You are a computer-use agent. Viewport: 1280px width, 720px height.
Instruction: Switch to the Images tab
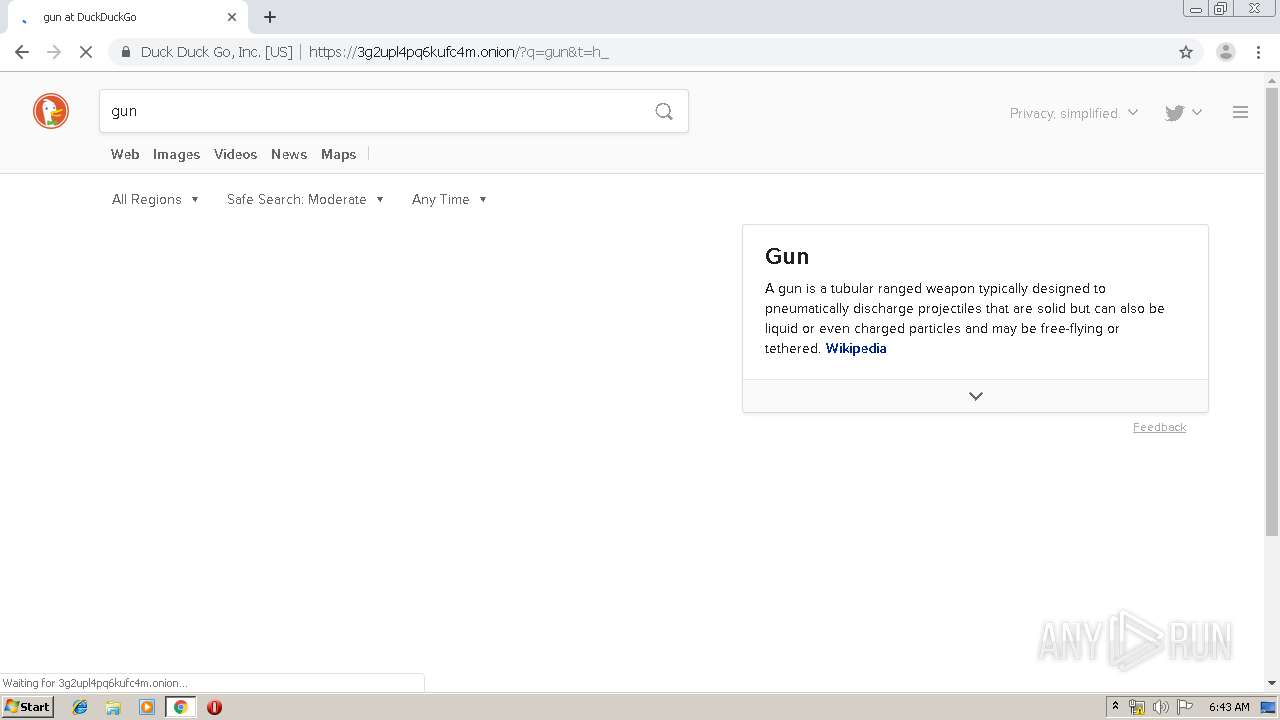(176, 154)
